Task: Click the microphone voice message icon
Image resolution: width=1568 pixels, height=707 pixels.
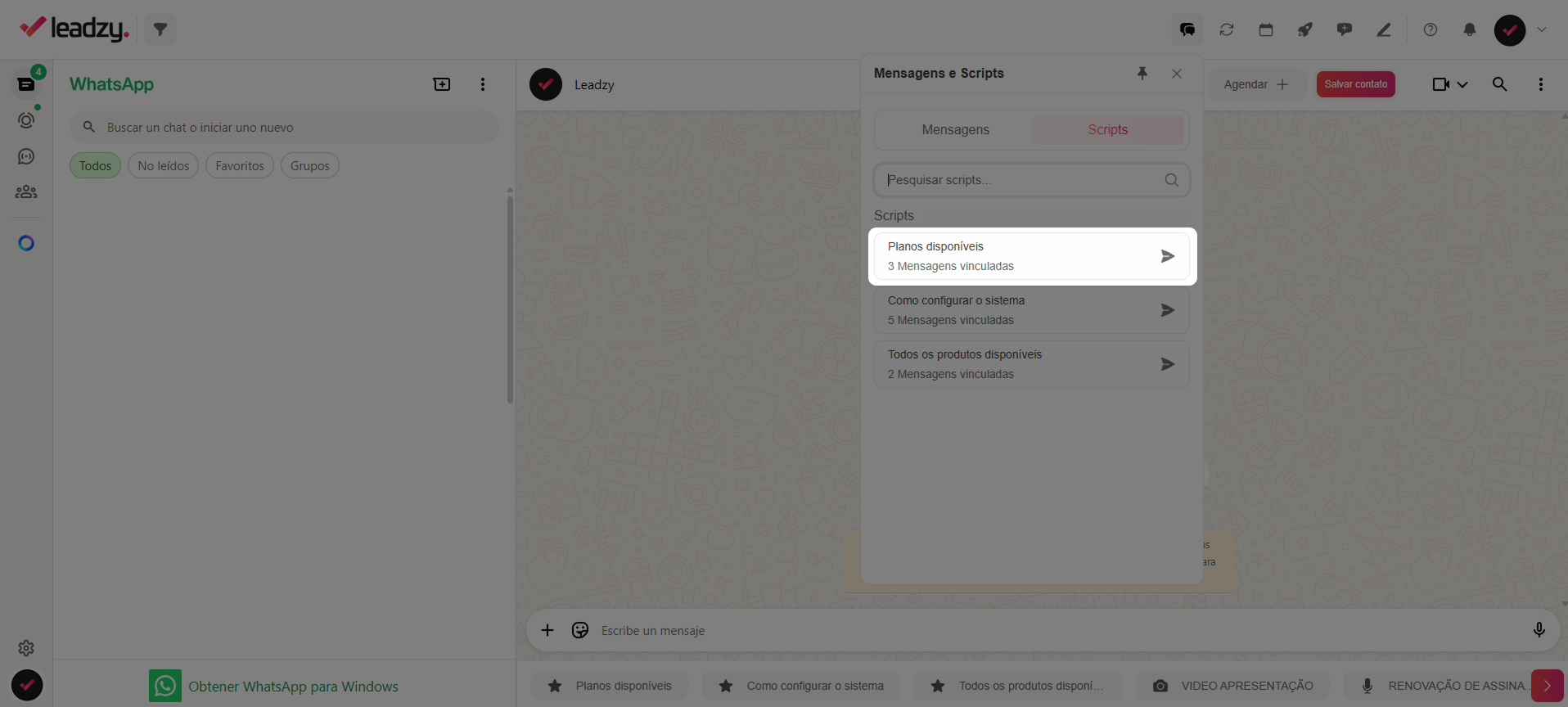Action: coord(1539,630)
